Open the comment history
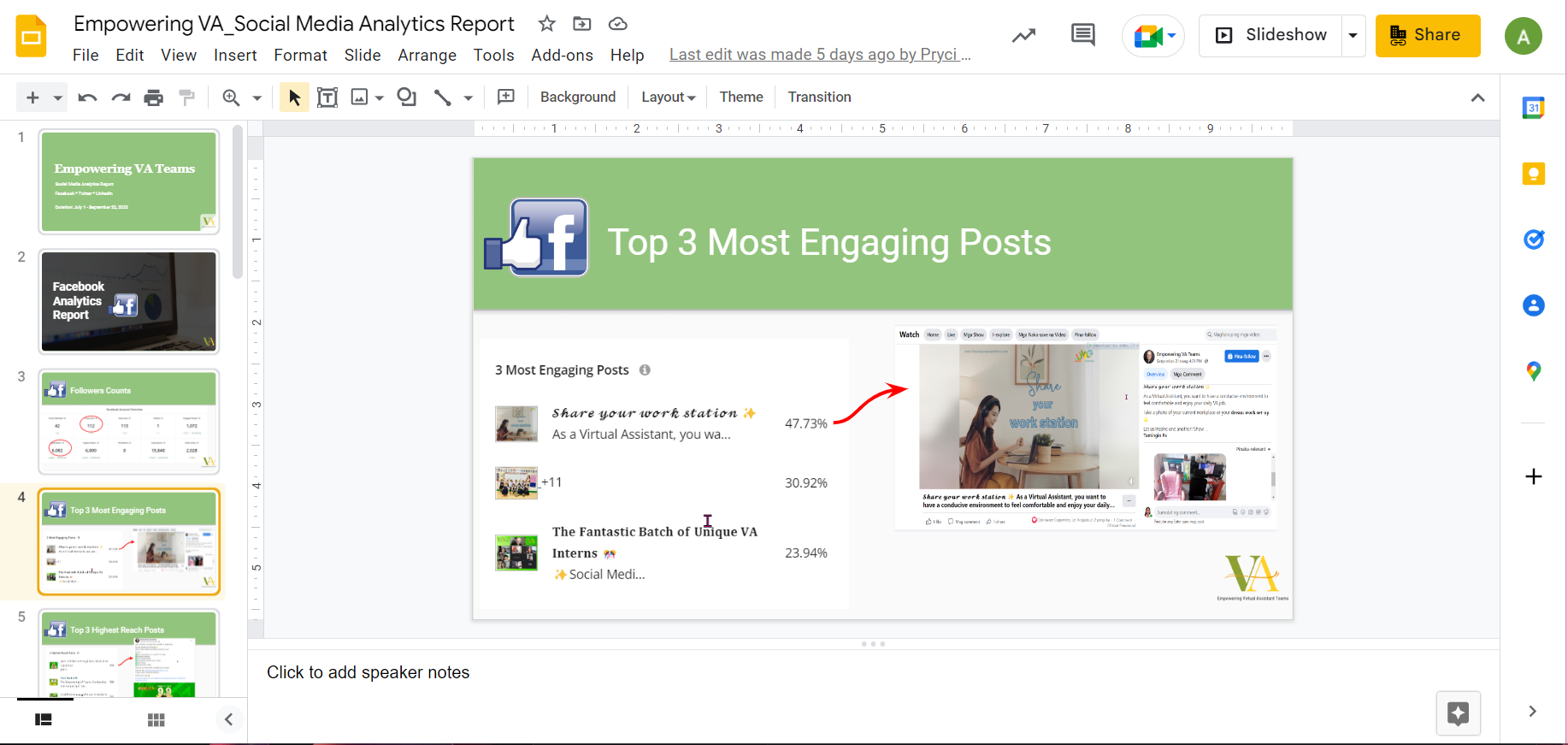 click(1083, 35)
